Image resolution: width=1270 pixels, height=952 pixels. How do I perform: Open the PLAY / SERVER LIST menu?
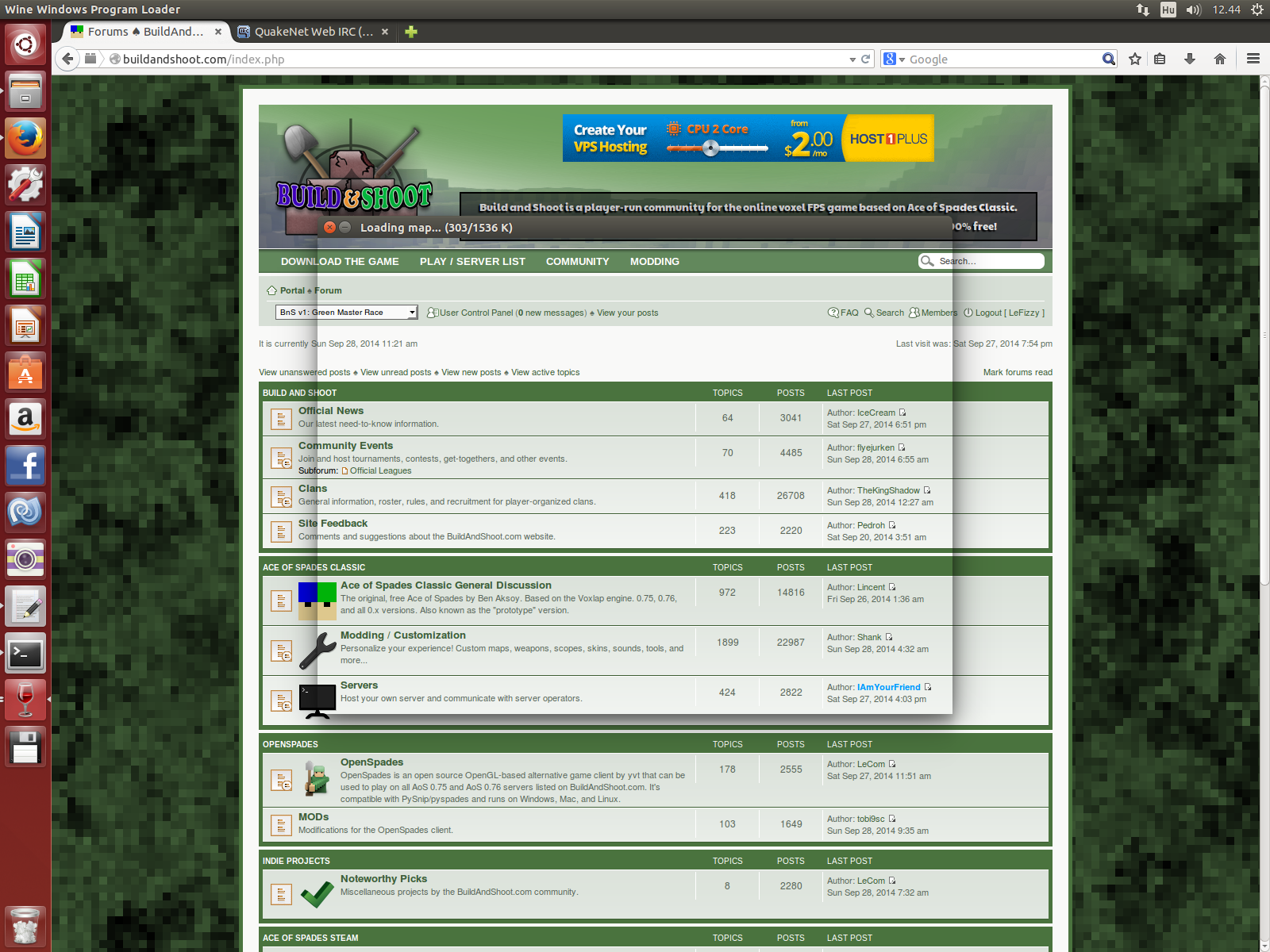pyautogui.click(x=472, y=262)
